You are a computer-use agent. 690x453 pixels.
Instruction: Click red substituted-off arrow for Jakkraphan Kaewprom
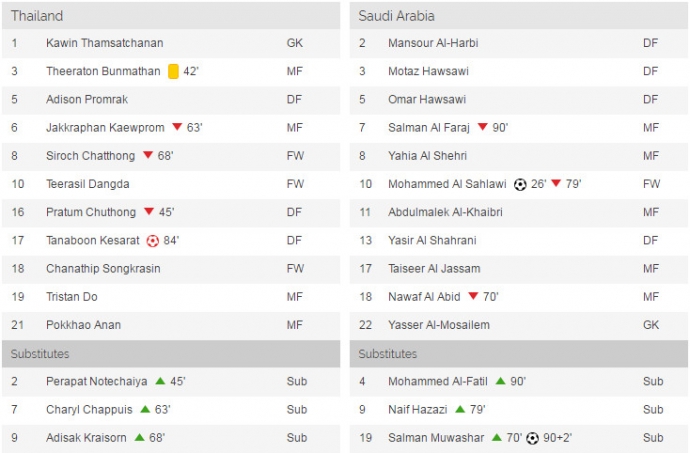177,127
